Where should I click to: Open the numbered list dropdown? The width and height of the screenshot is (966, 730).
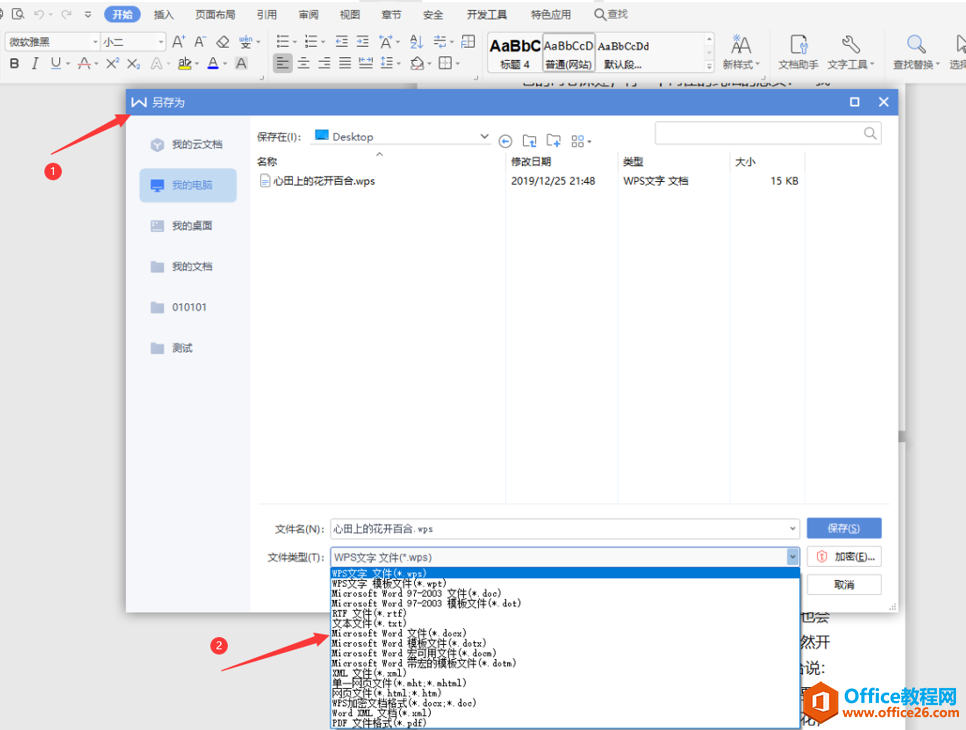(x=323, y=42)
